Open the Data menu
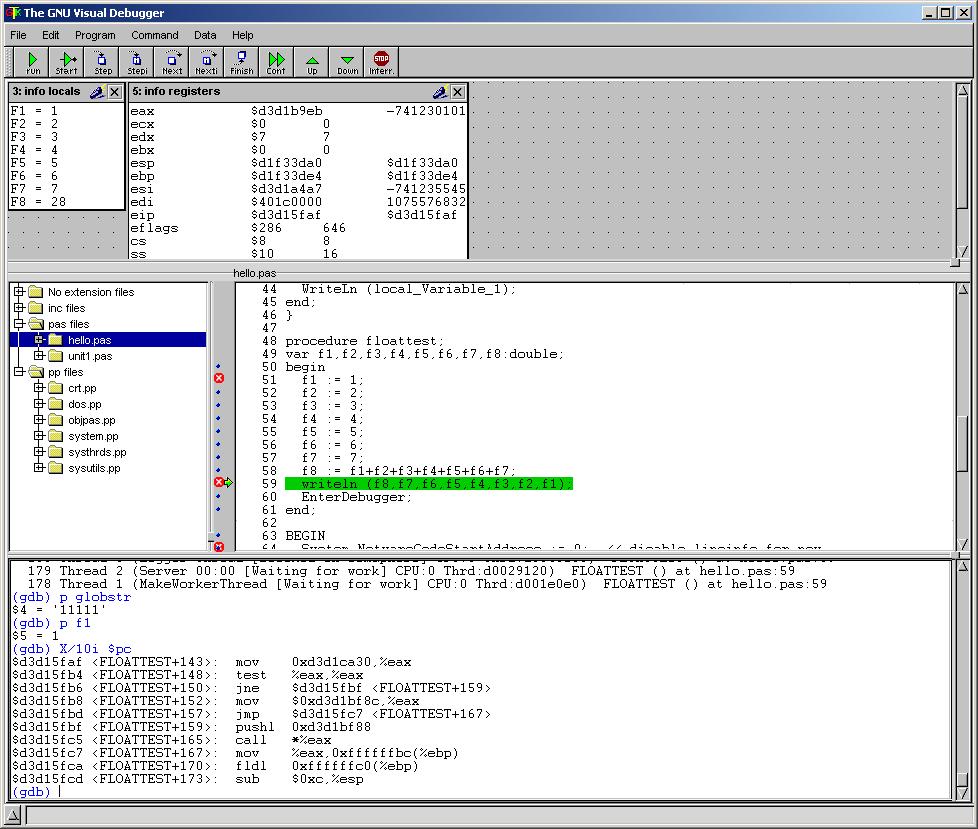 pos(205,35)
